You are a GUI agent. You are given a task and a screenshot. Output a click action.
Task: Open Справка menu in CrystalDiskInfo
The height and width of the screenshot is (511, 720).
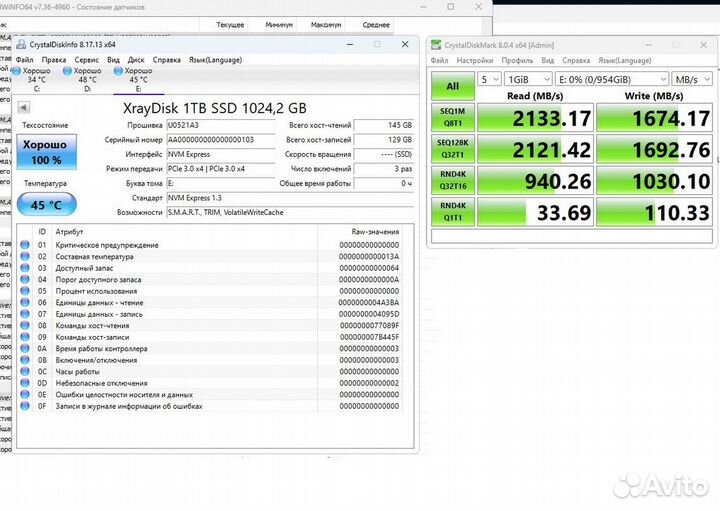pyautogui.click(x=166, y=60)
